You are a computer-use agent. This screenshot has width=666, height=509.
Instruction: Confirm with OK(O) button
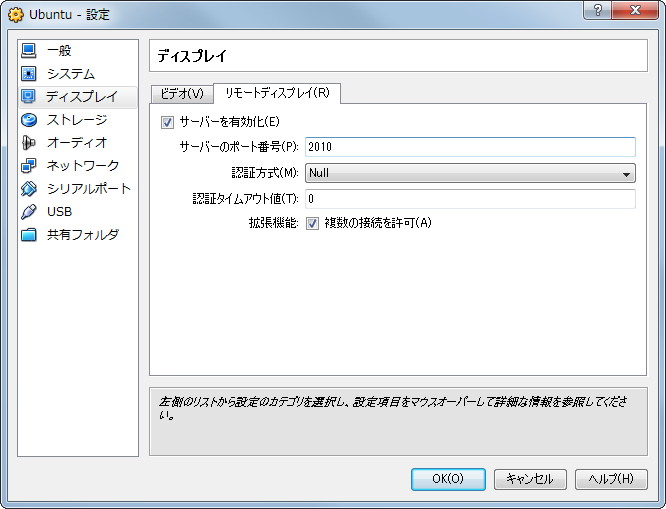[448, 479]
